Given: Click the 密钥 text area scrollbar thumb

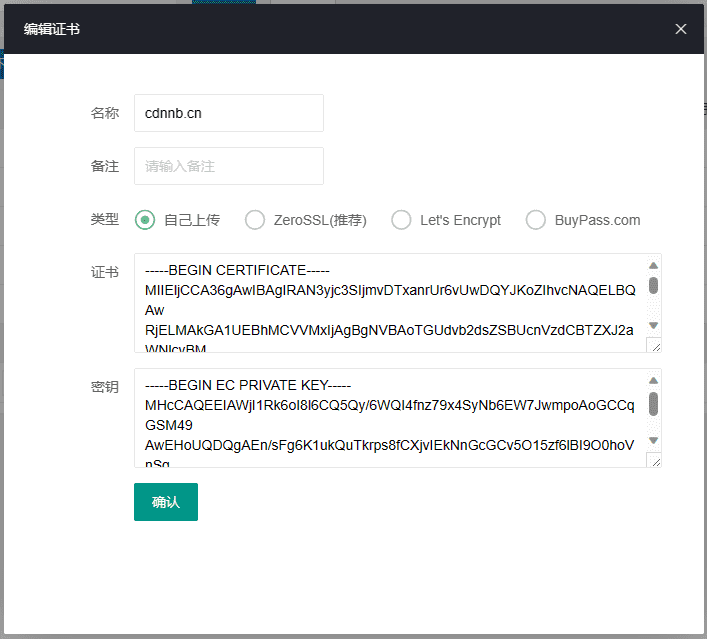Looking at the screenshot, I should click(x=653, y=402).
